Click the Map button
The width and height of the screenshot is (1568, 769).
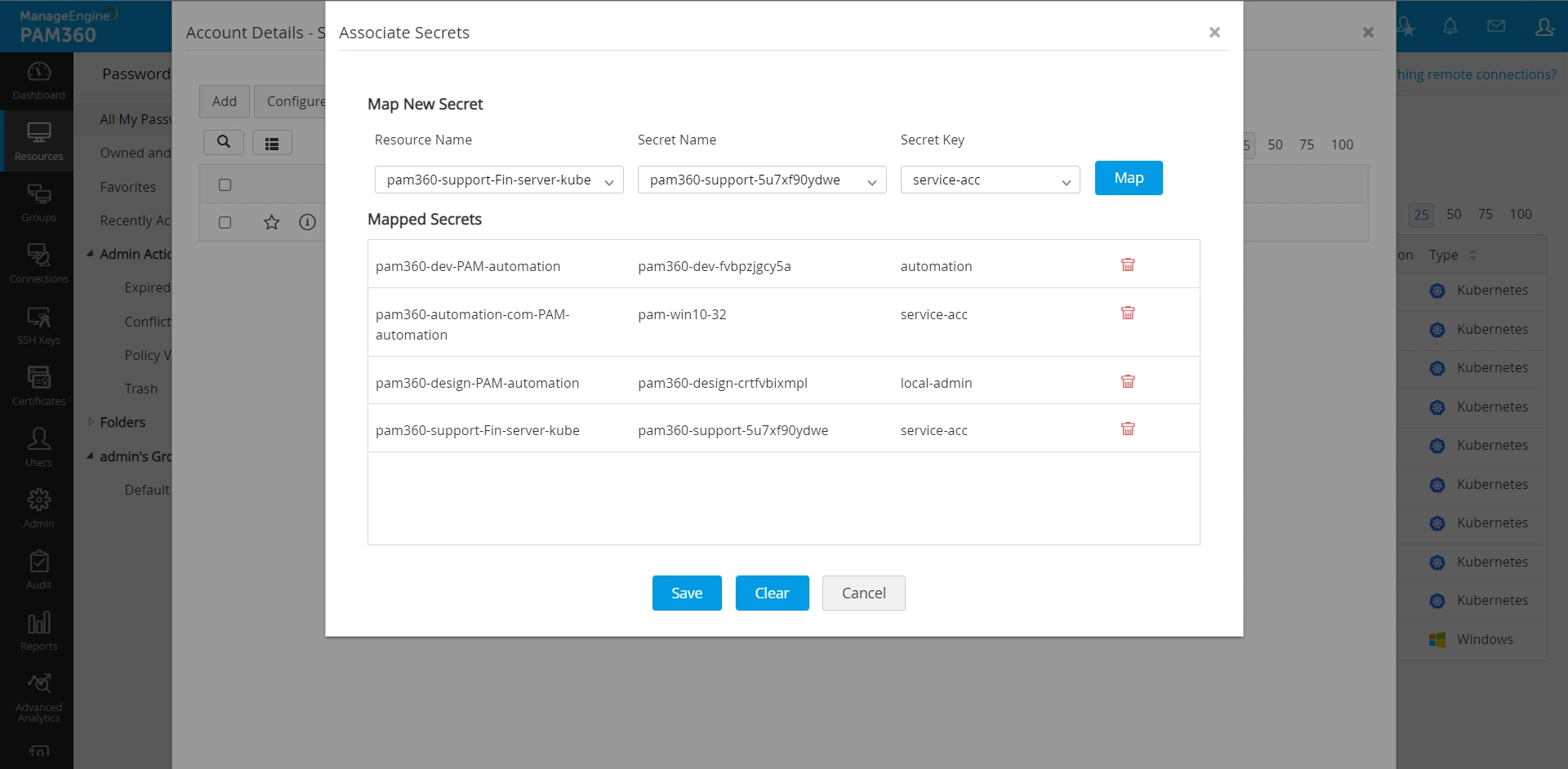(1128, 178)
